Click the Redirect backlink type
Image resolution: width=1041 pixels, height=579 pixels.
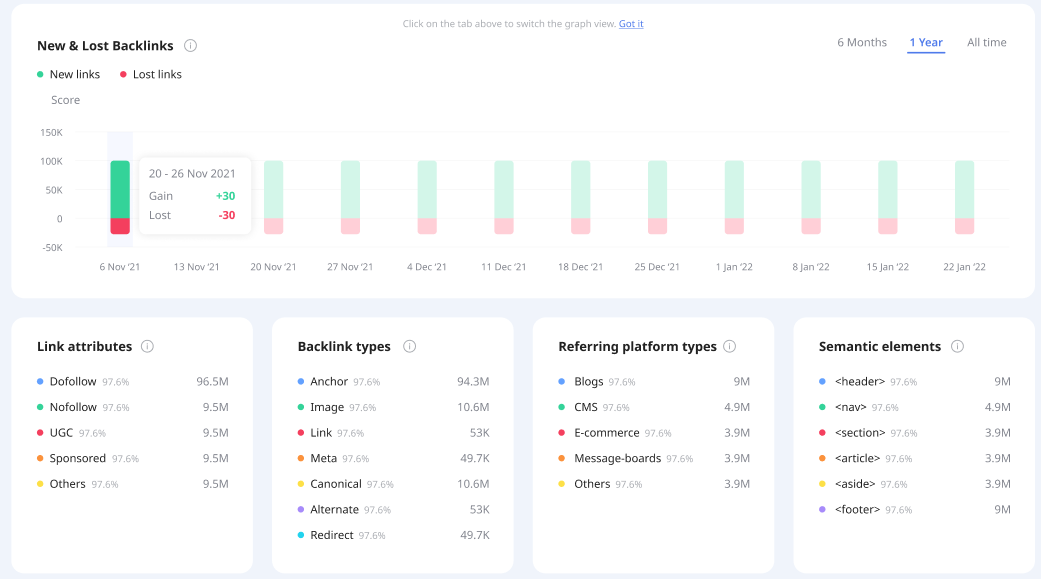pos(394,535)
